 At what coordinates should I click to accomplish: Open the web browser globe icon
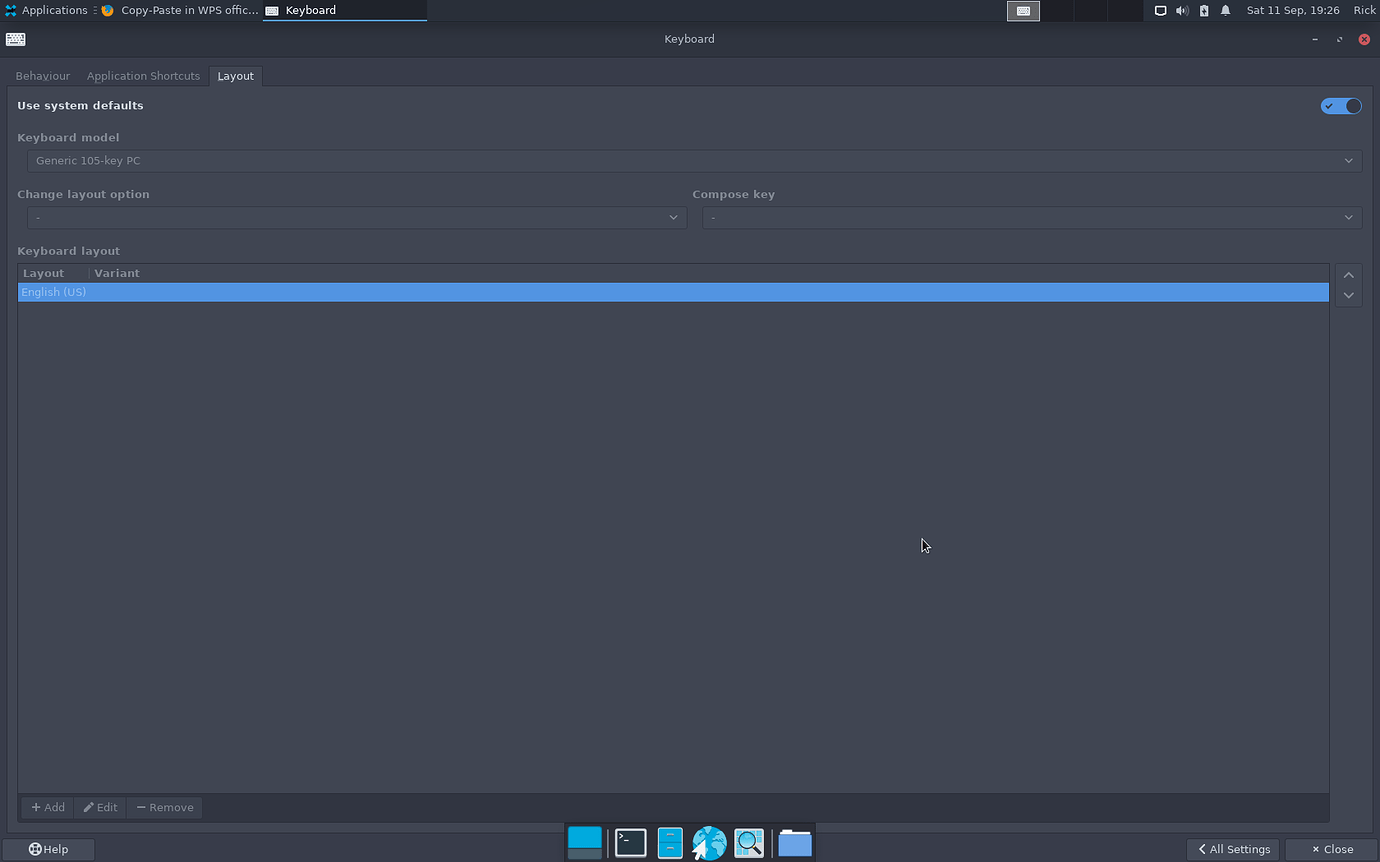point(709,843)
